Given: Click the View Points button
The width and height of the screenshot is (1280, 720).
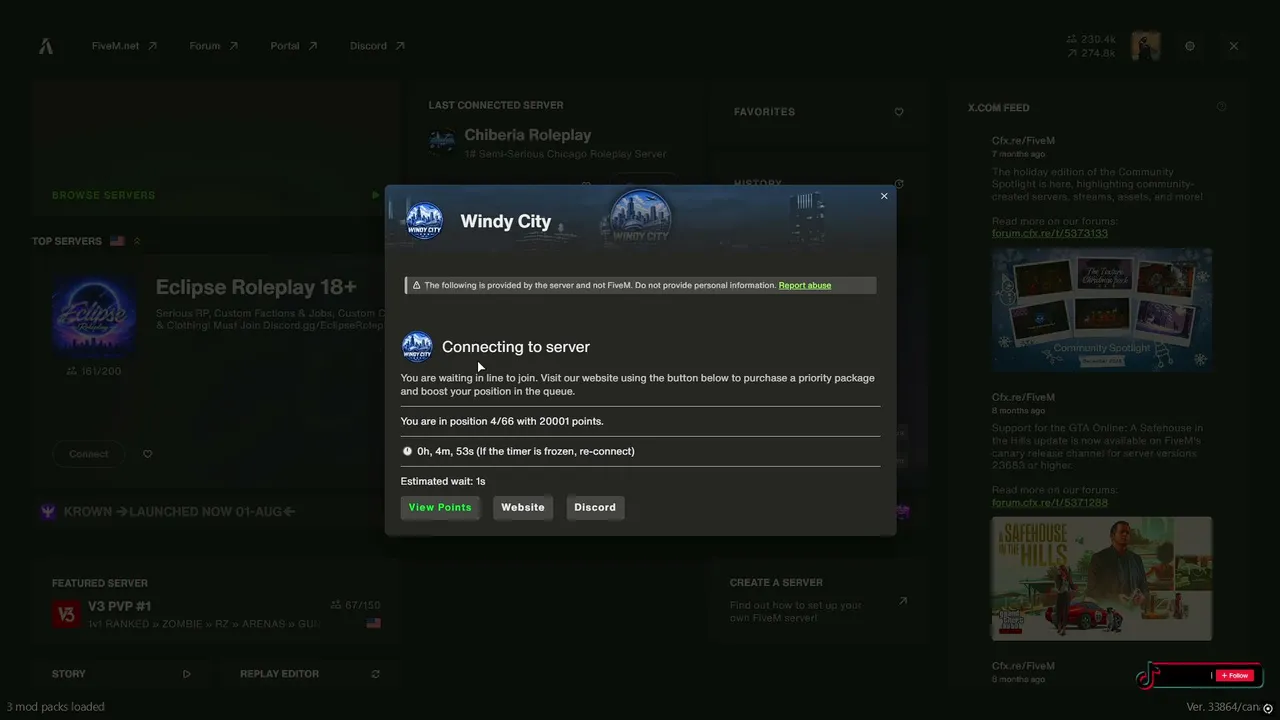Looking at the screenshot, I should click(440, 507).
